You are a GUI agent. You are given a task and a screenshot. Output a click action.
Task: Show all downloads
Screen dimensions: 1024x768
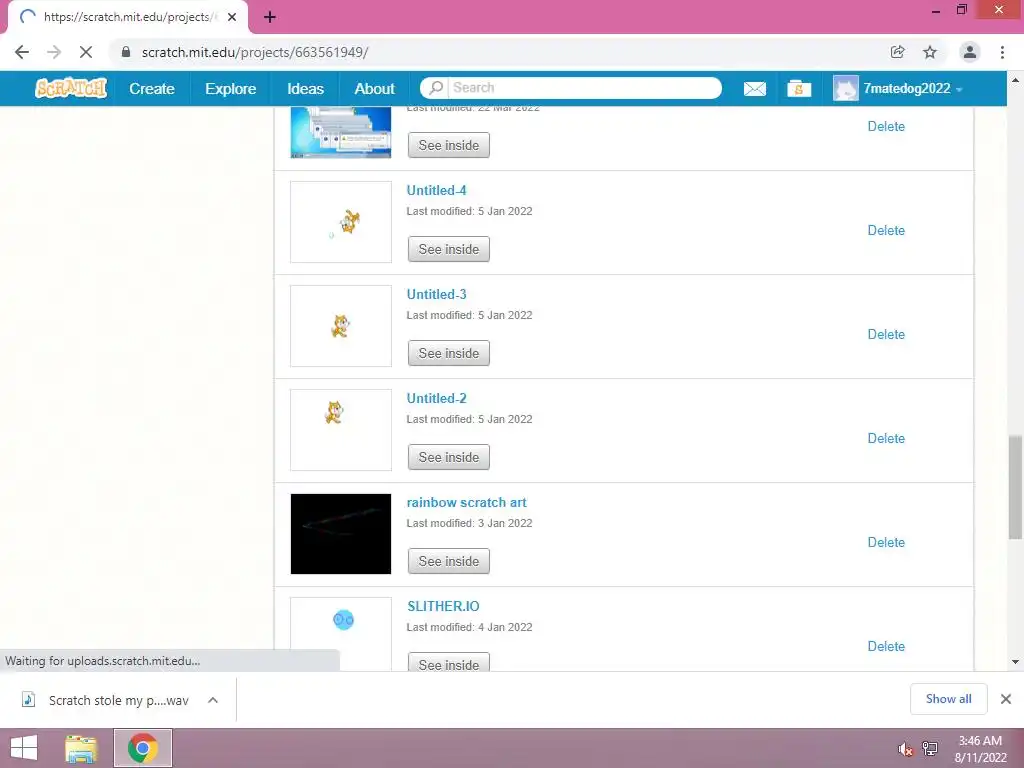tap(948, 699)
